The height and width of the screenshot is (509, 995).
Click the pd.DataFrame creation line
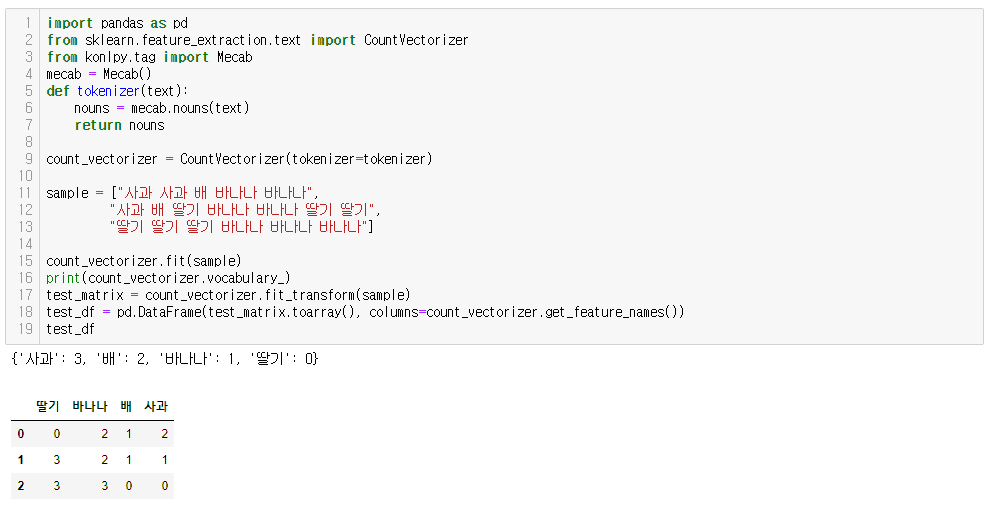coord(365,312)
